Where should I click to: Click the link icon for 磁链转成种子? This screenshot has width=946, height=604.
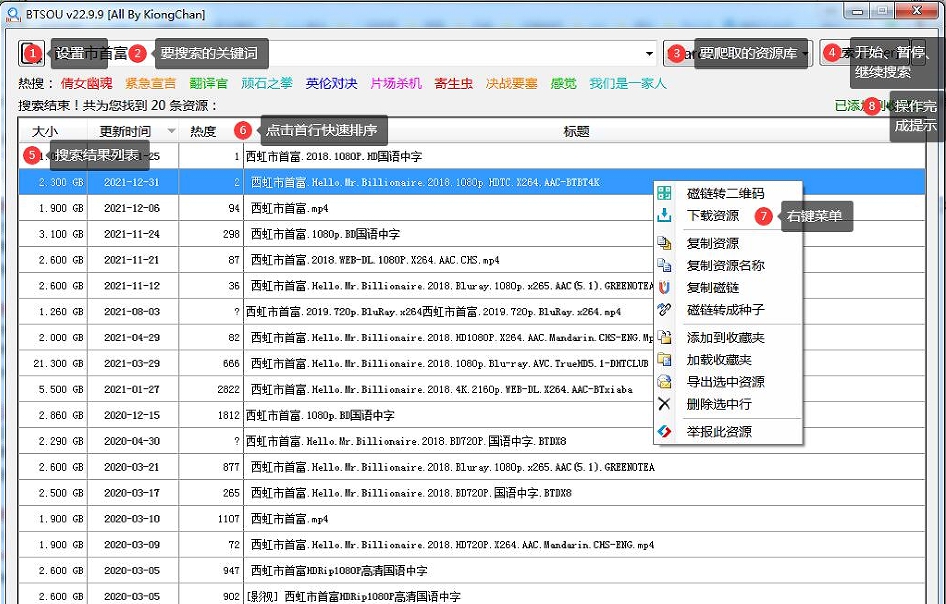pos(664,309)
